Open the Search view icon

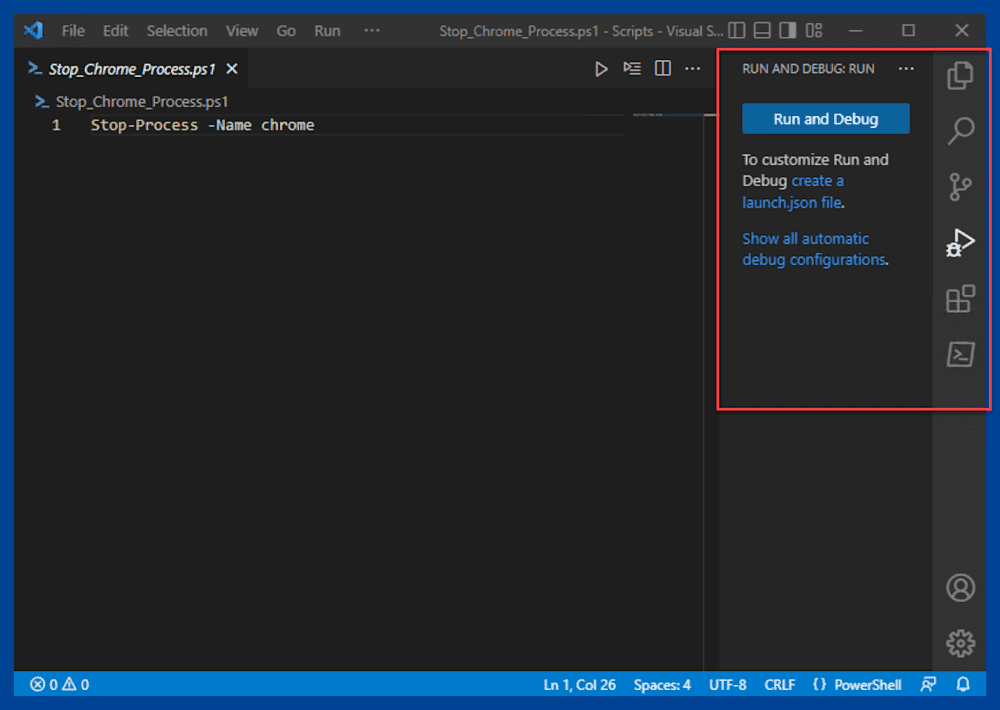[960, 131]
